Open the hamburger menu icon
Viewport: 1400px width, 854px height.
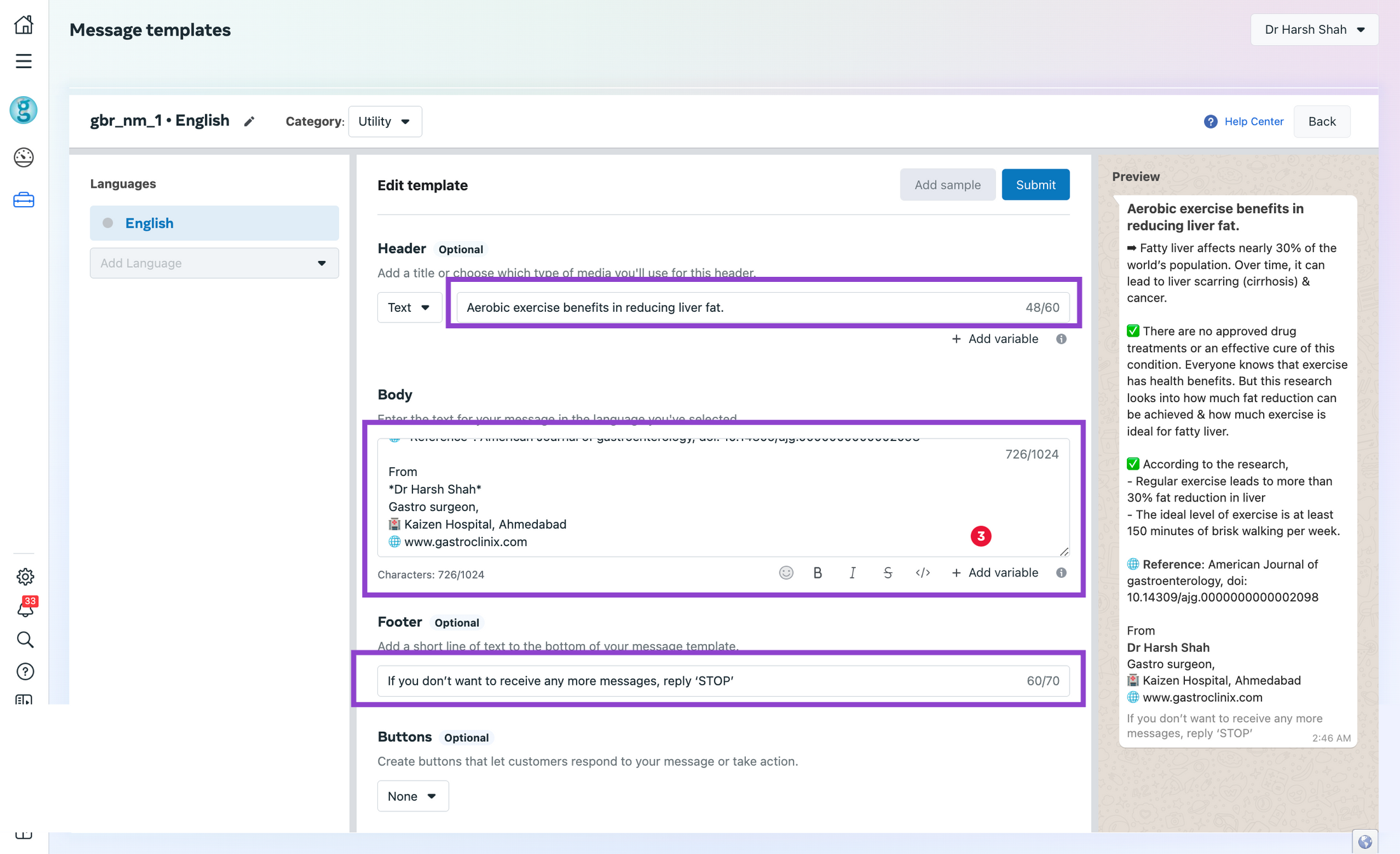click(24, 61)
